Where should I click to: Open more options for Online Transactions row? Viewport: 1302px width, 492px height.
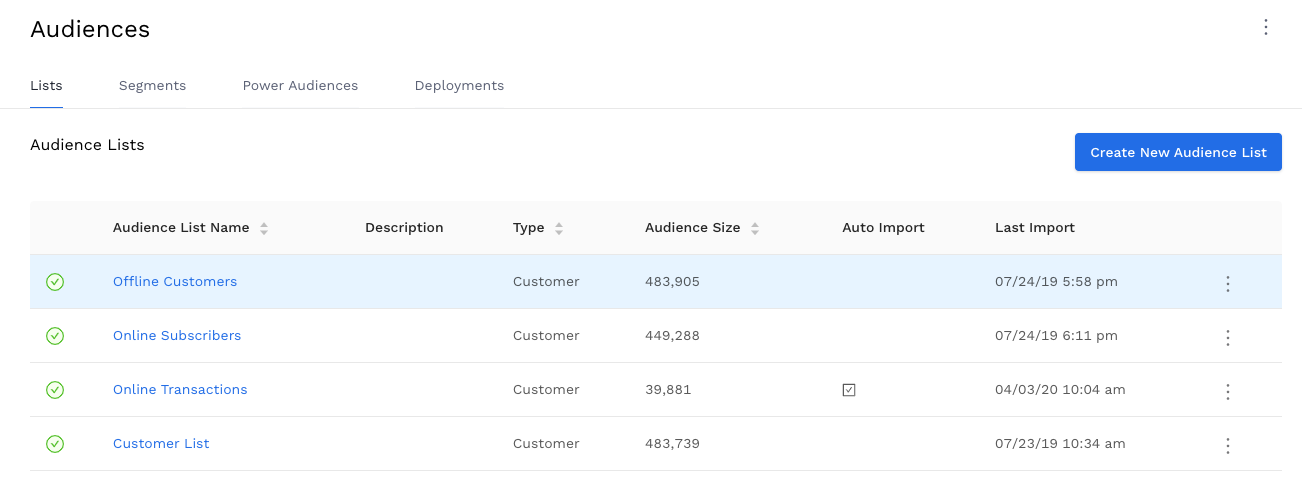pyautogui.click(x=1227, y=391)
